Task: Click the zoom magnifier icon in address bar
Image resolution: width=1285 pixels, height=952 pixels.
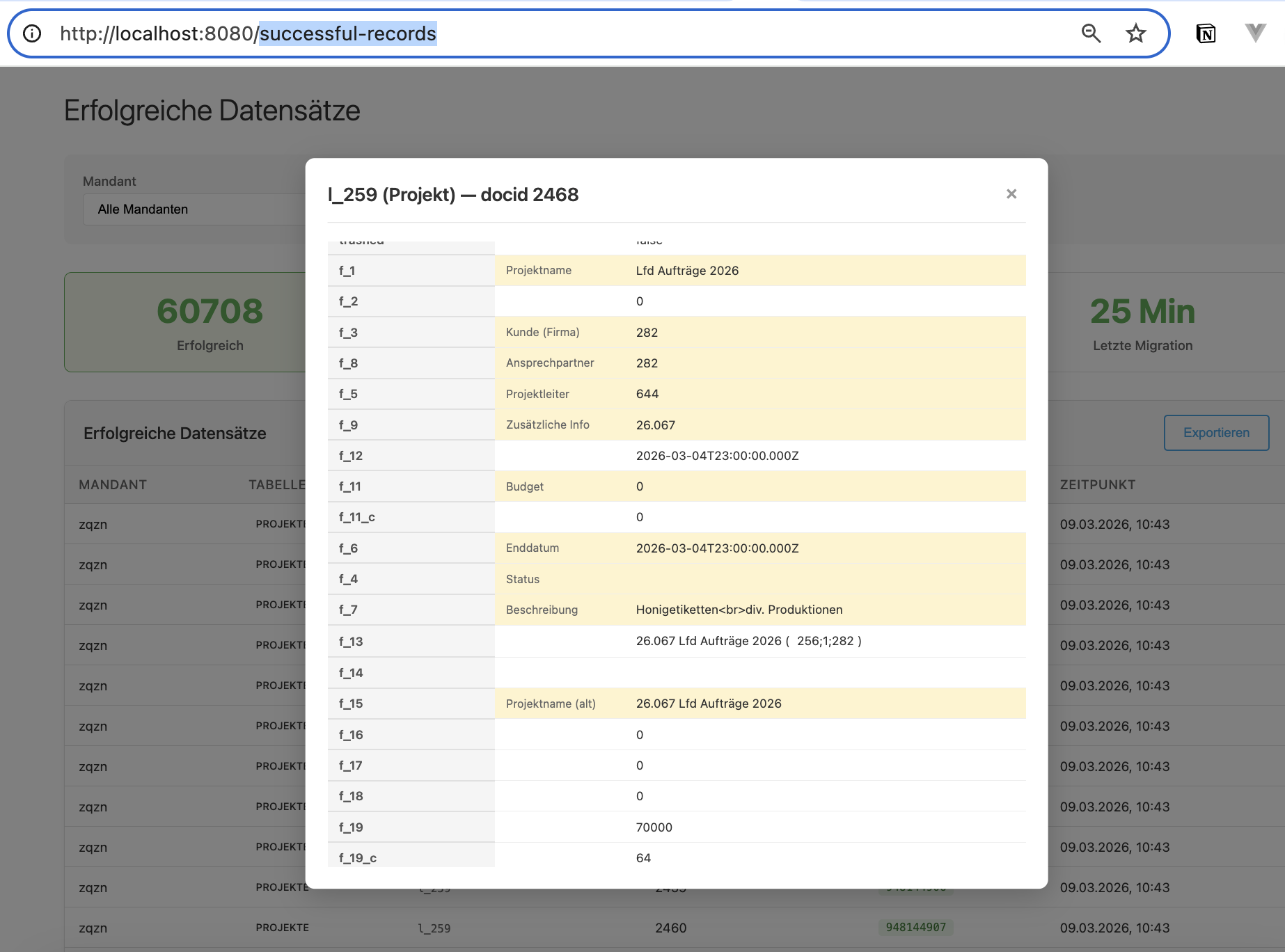Action: [1090, 33]
